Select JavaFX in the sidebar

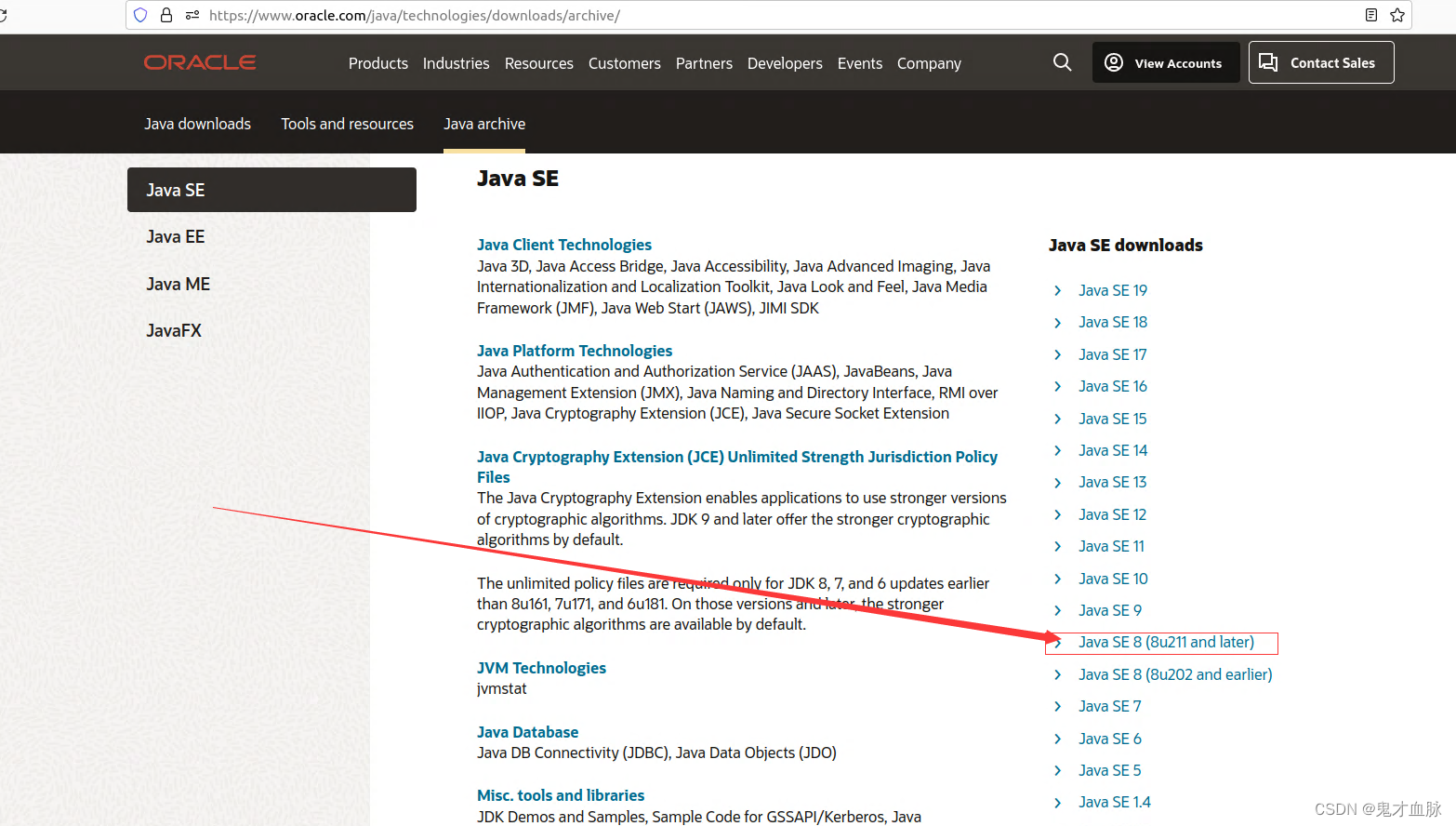click(174, 331)
